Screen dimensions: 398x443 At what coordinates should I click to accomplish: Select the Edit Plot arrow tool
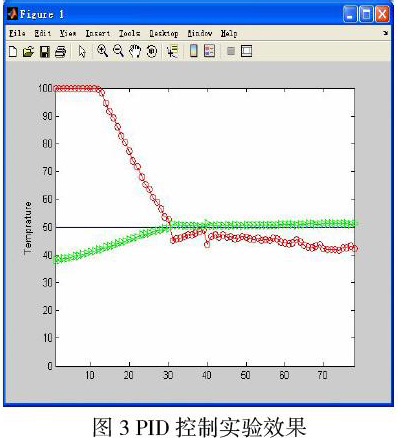[x=82, y=52]
